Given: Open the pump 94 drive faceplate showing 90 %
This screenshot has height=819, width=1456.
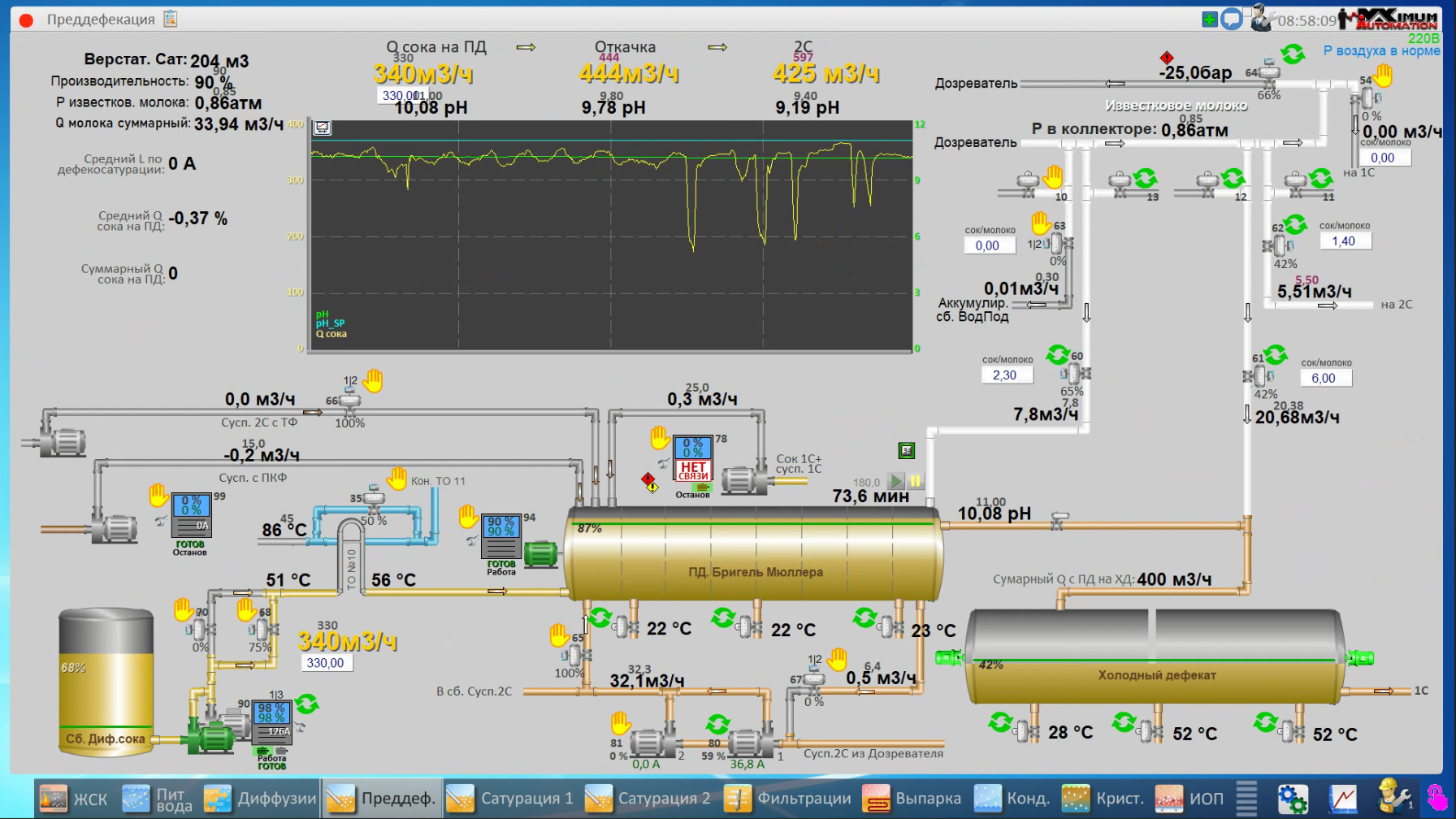Looking at the screenshot, I should click(500, 535).
